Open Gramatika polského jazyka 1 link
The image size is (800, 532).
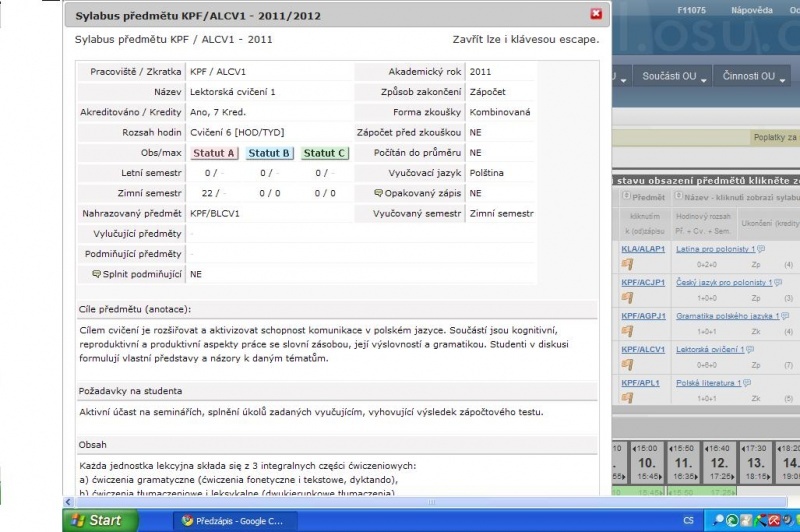pos(712,316)
